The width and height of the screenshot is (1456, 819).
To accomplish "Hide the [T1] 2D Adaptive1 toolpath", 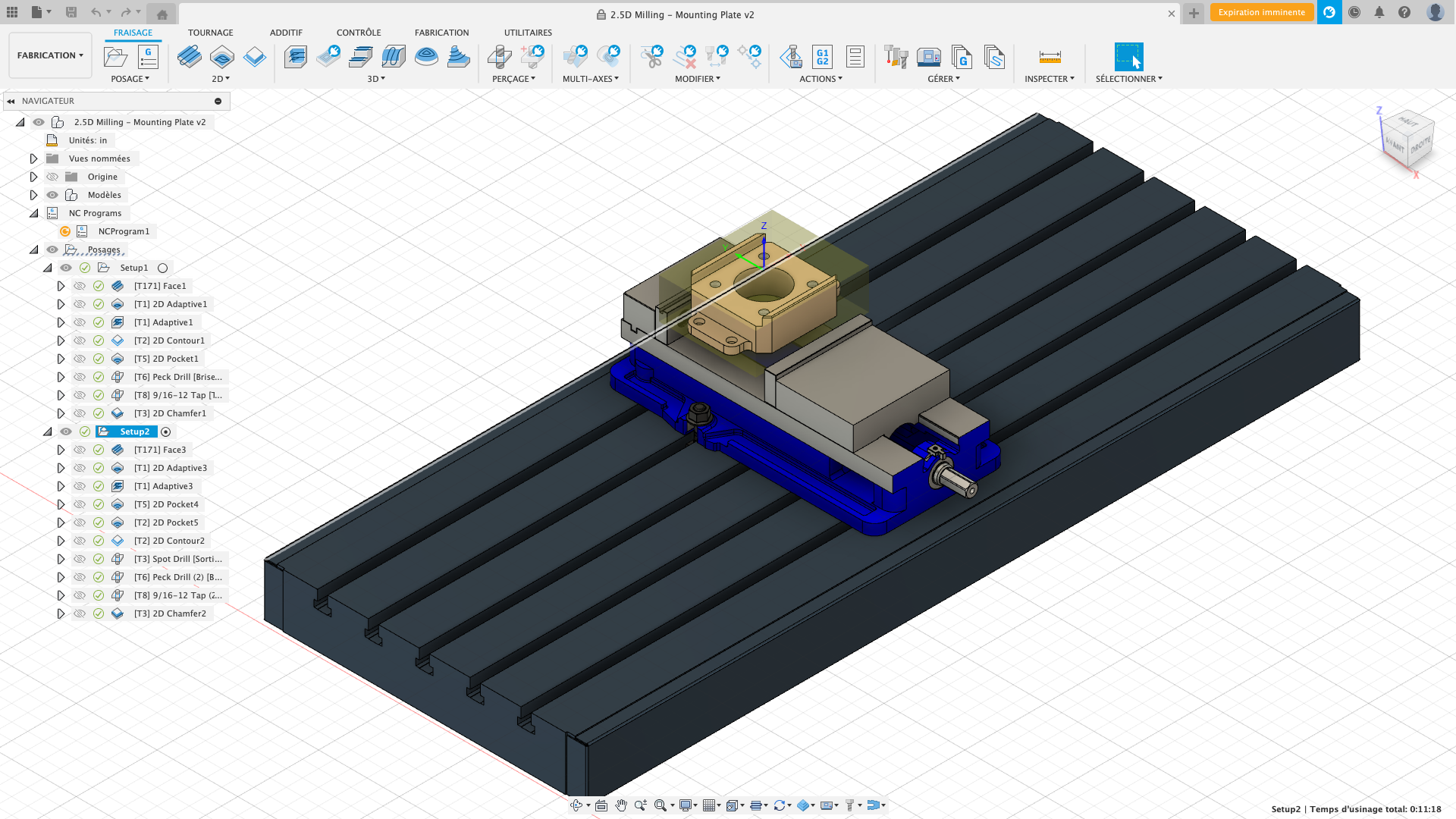I will [80, 304].
